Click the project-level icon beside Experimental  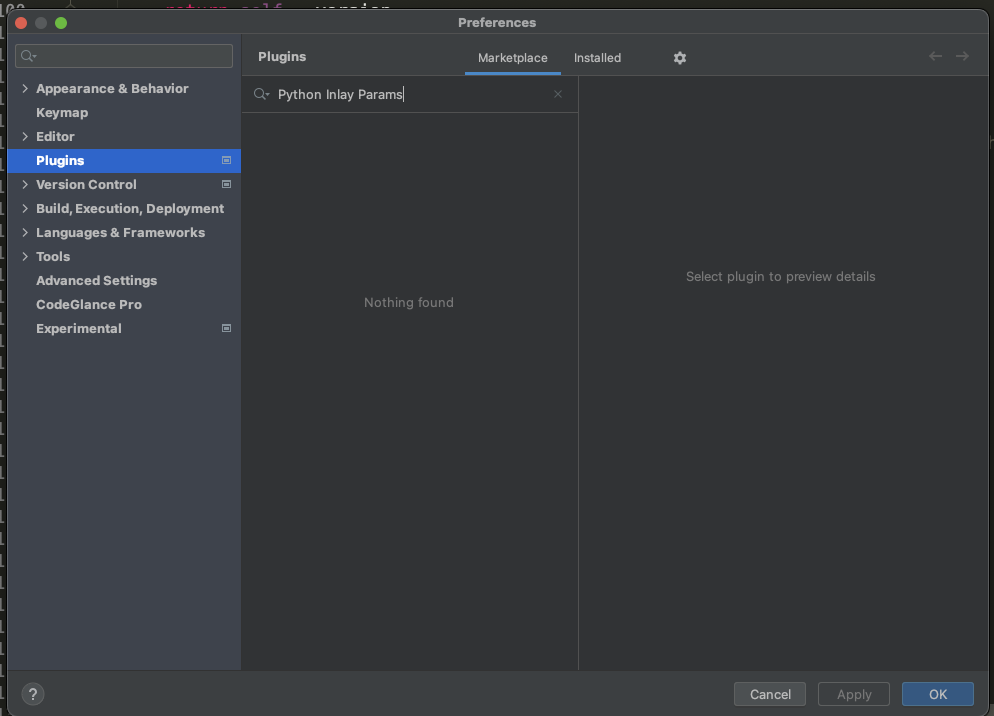click(227, 328)
